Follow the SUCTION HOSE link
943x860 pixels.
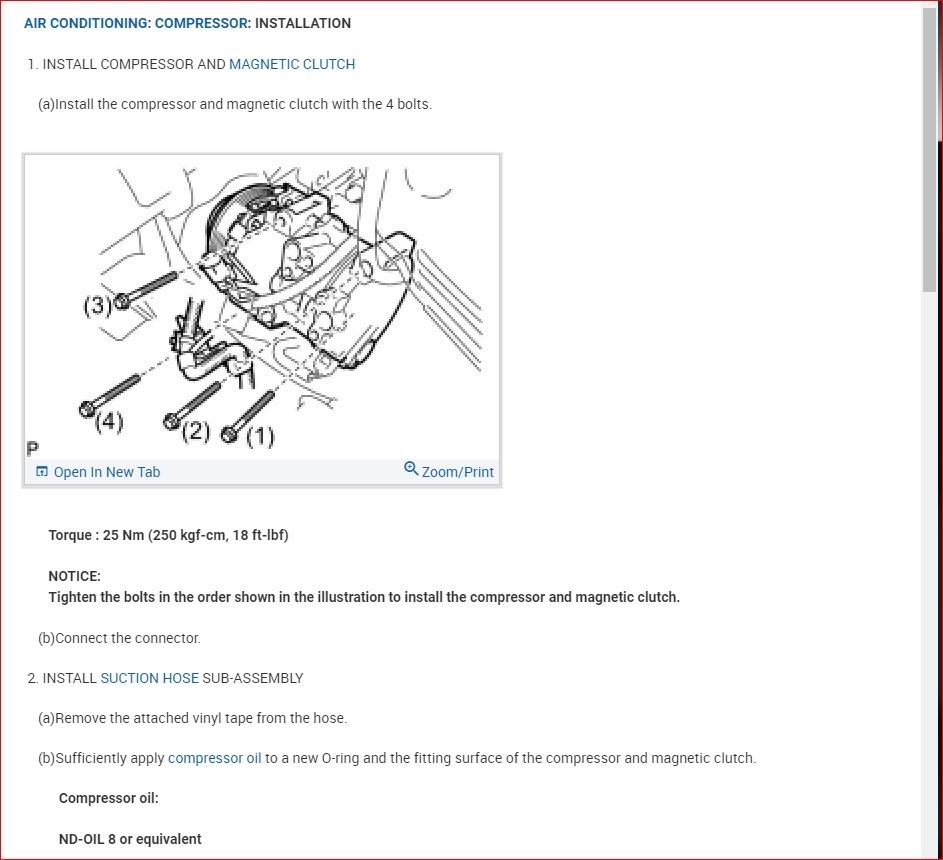(149, 678)
